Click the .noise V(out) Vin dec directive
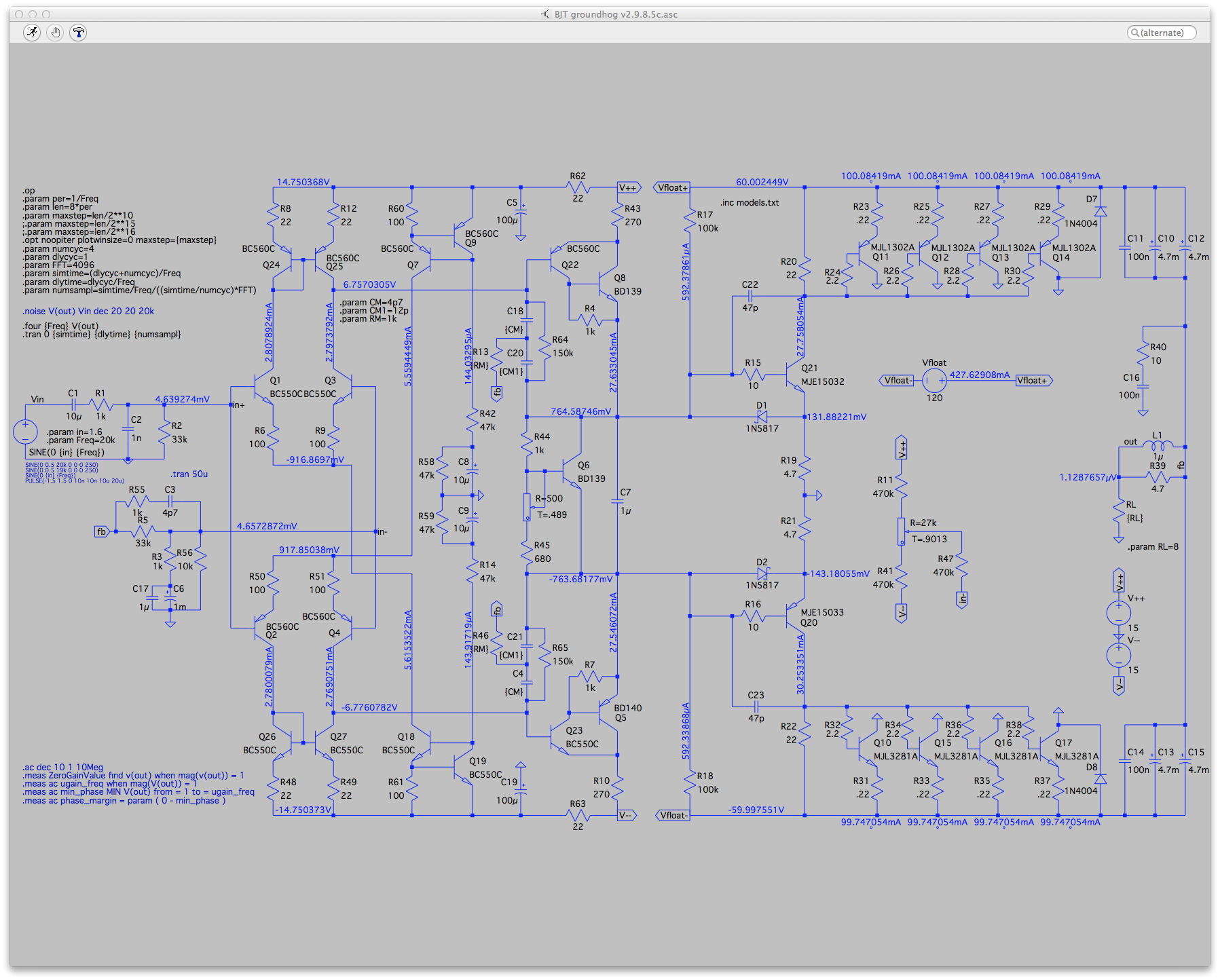This screenshot has height=980, width=1220. [88, 312]
